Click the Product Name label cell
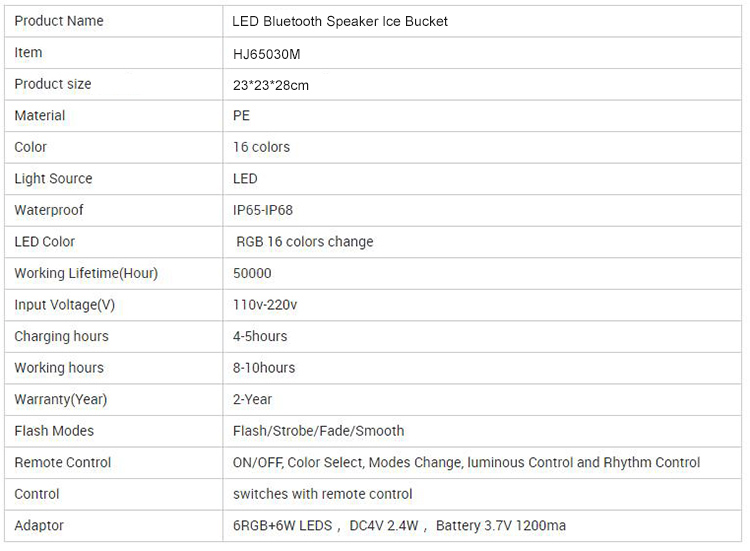The image size is (750, 551). click(59, 21)
